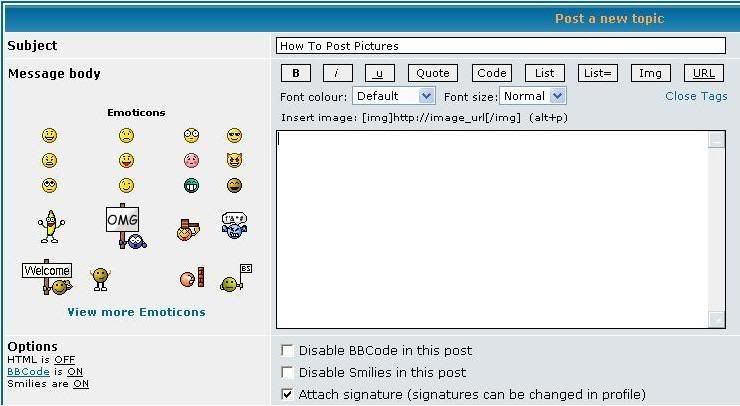Insert the blue cursing emoticon
The image size is (740, 406).
[234, 225]
